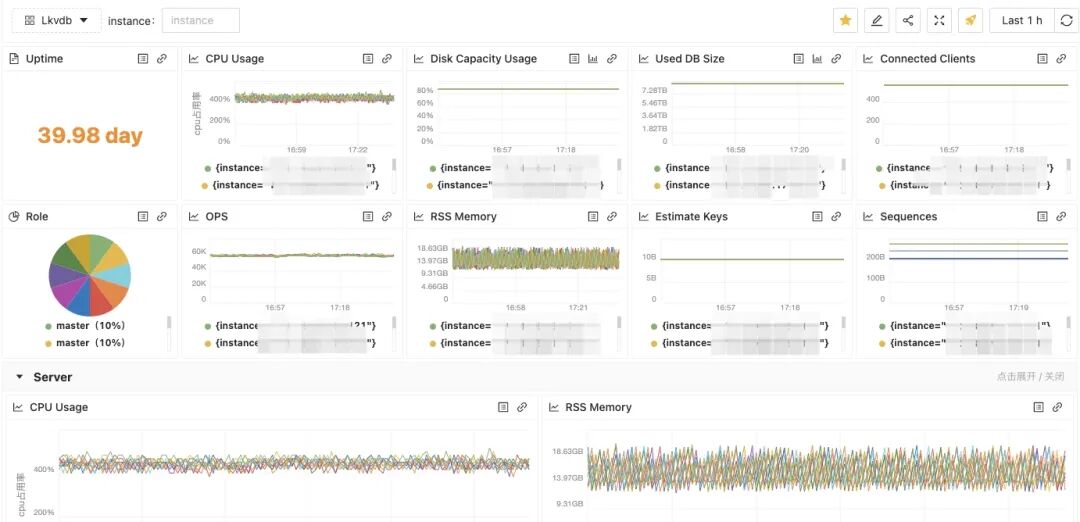Click the share dashboard icon
1080x522 pixels.
click(908, 21)
